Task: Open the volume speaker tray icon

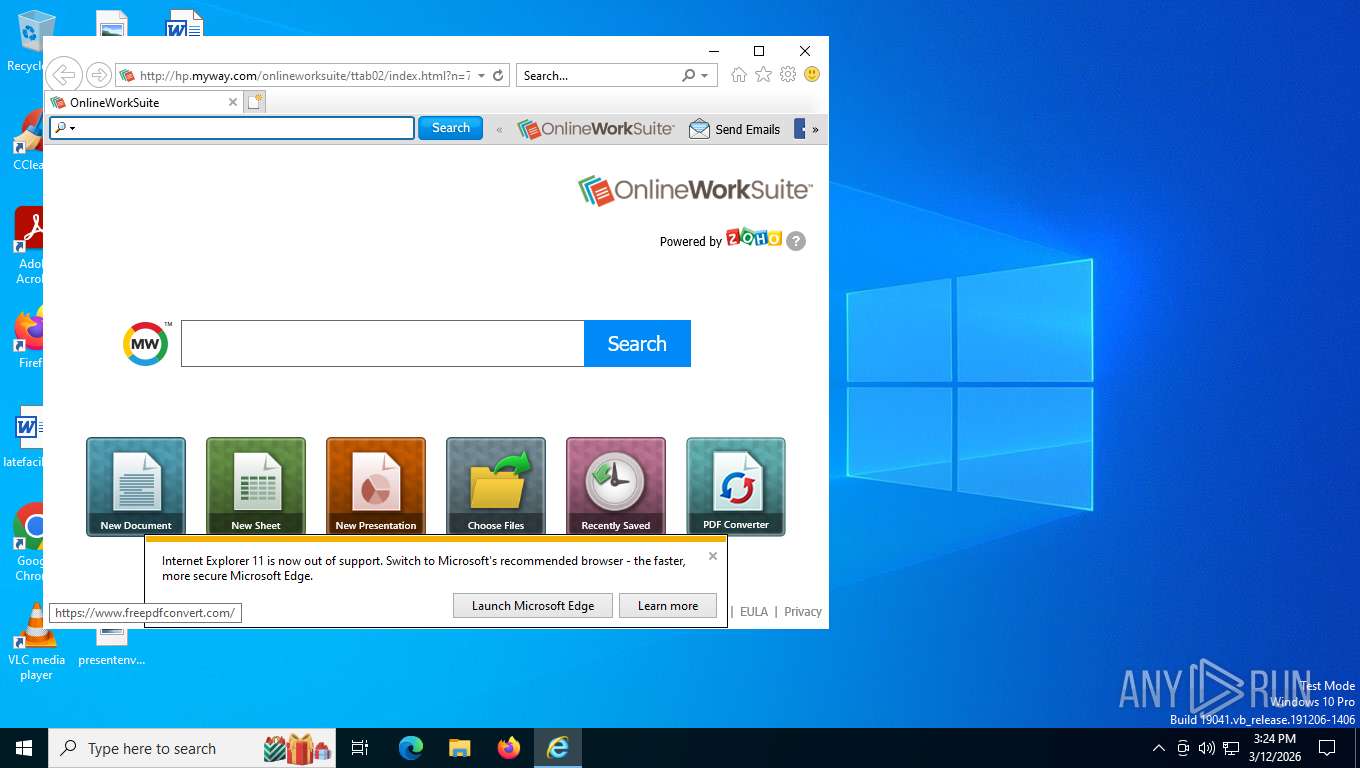Action: coord(1207,748)
